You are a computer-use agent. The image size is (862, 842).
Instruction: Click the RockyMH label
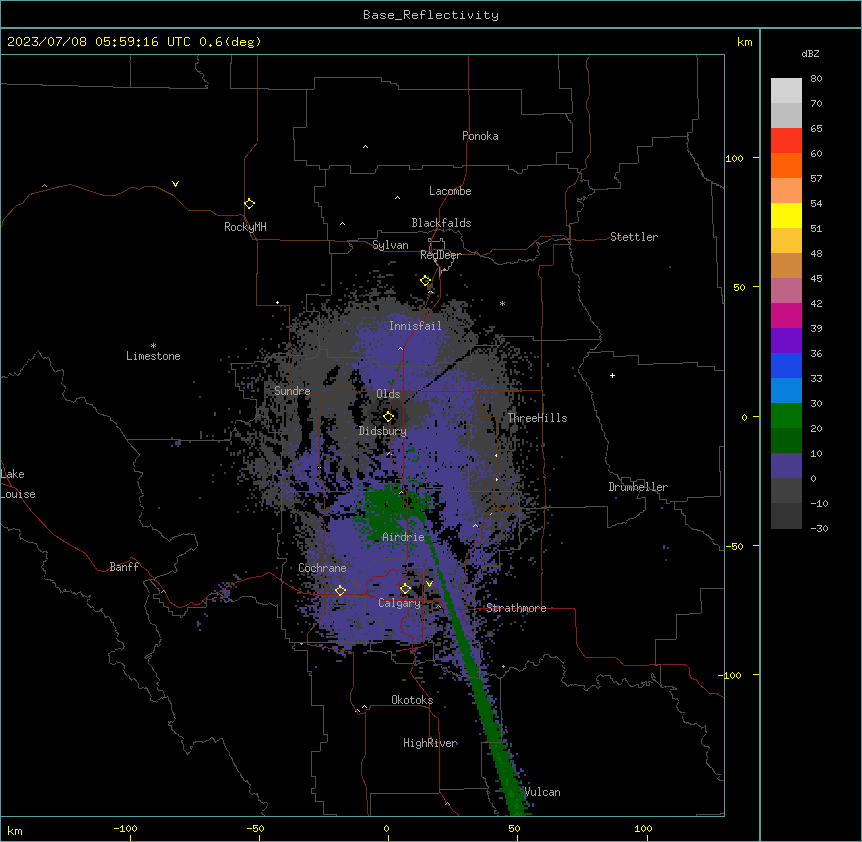pos(245,227)
